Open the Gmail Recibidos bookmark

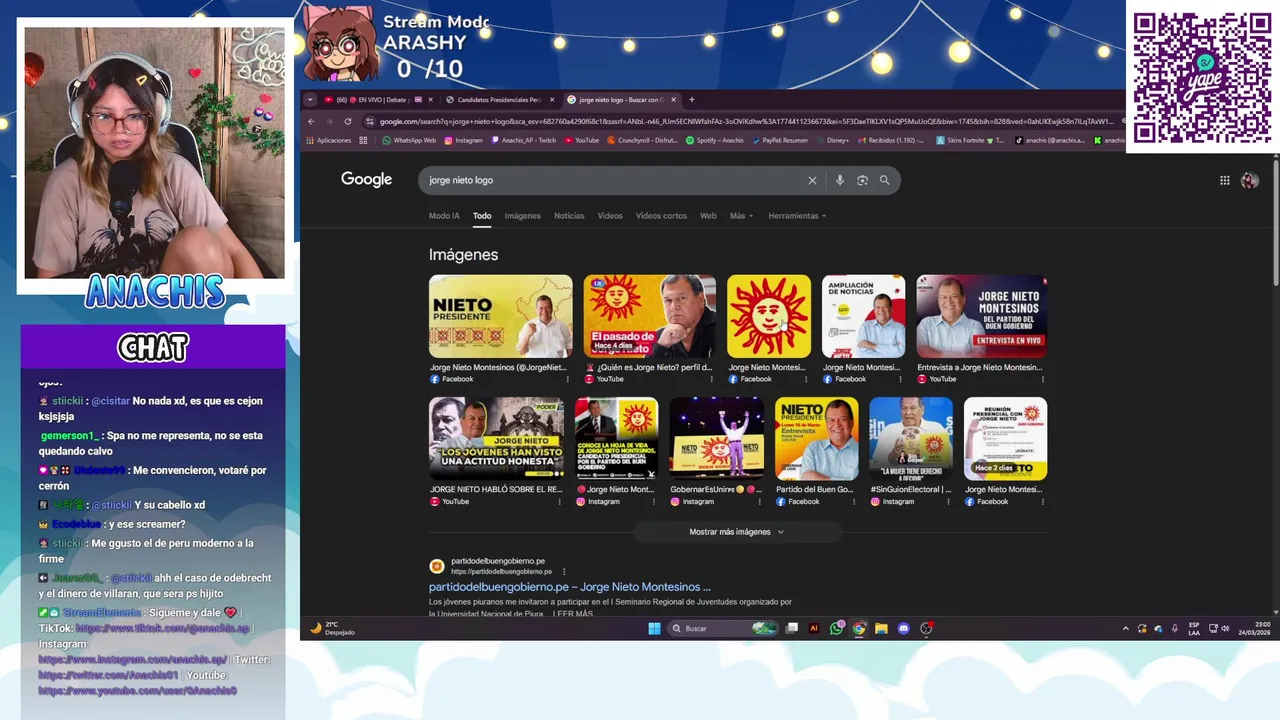point(891,140)
